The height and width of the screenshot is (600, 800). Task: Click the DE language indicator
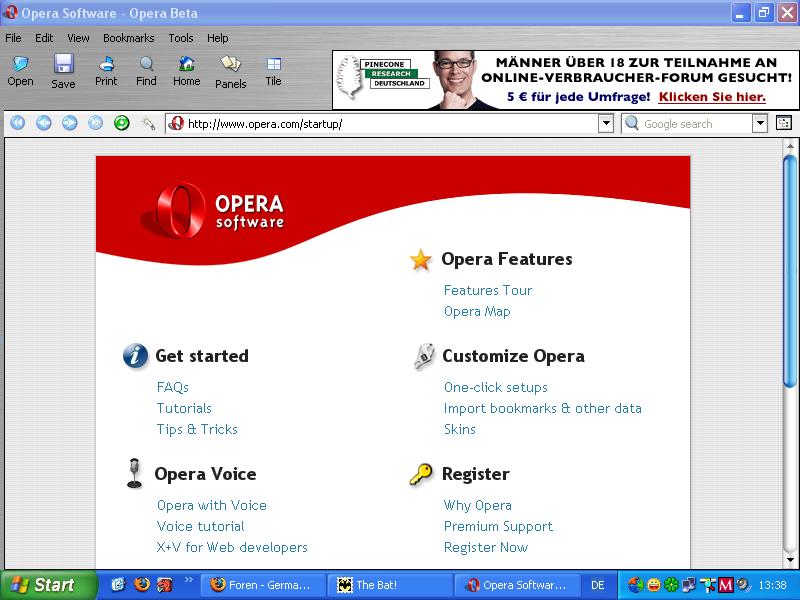(x=597, y=585)
